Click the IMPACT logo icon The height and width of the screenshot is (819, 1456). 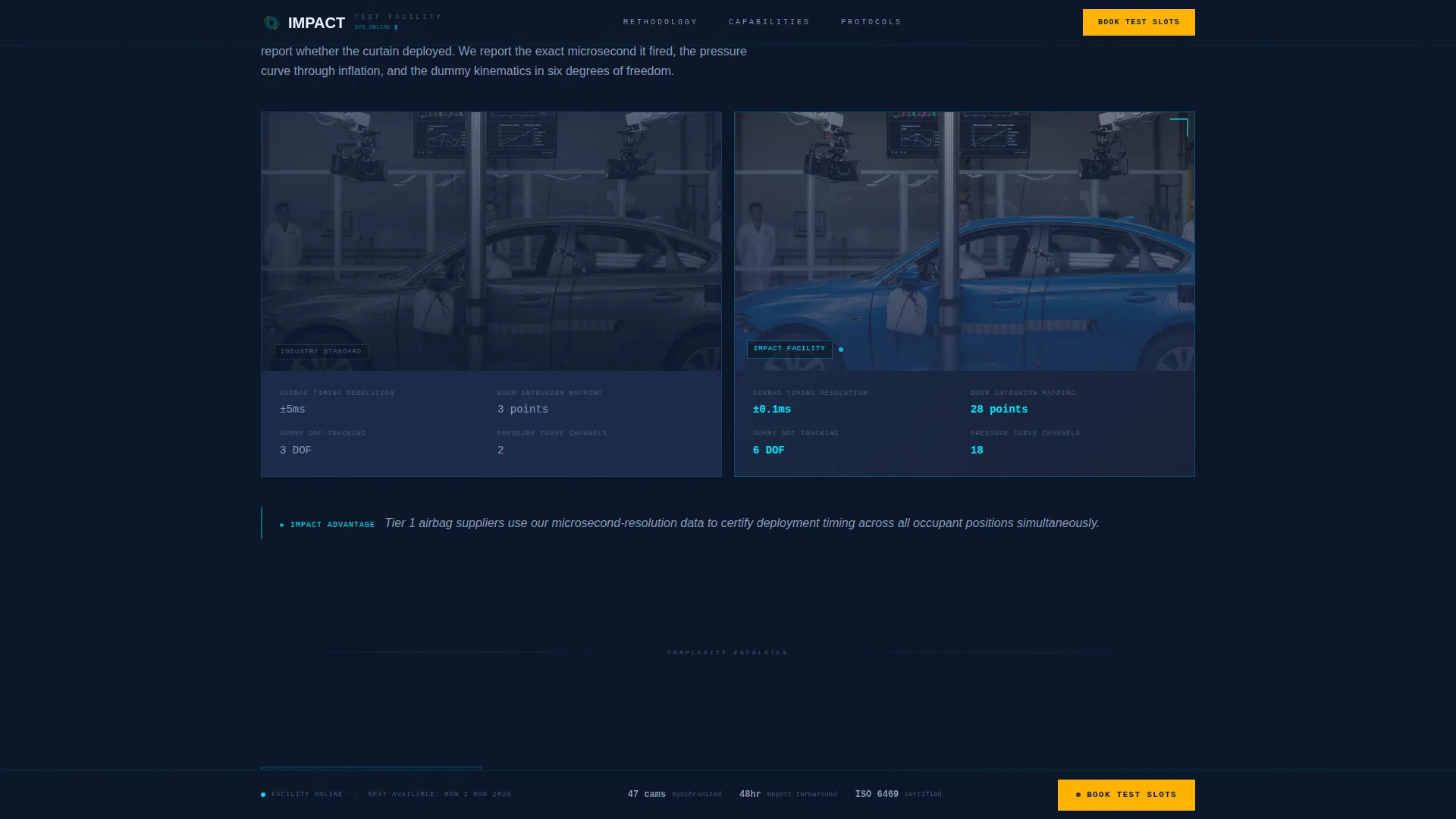tap(271, 23)
